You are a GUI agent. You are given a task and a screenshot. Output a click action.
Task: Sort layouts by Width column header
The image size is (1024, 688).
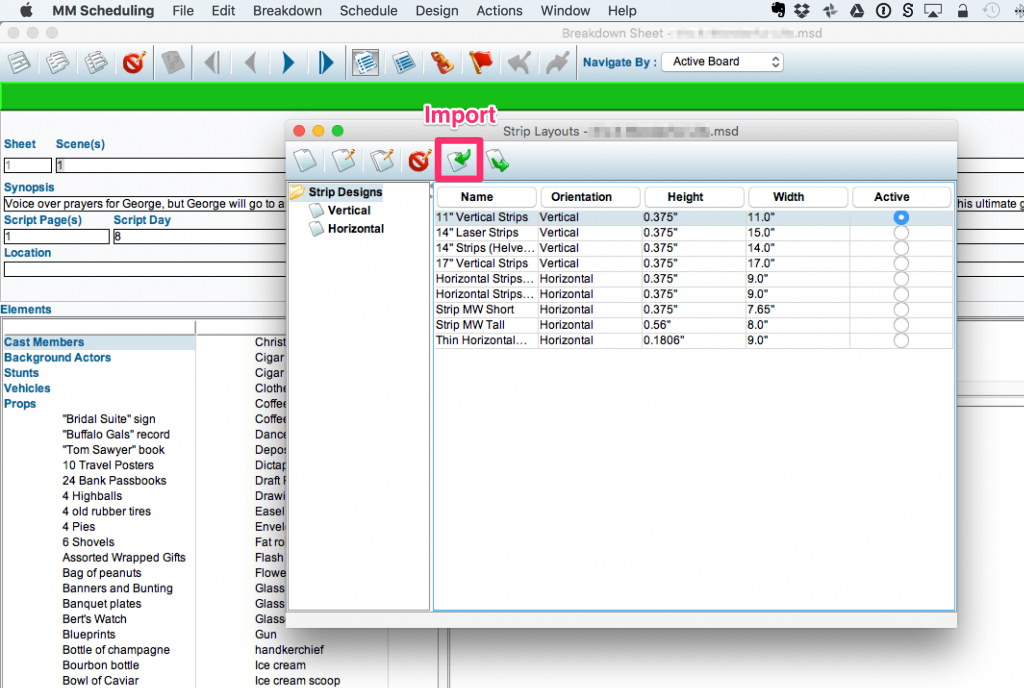(797, 197)
